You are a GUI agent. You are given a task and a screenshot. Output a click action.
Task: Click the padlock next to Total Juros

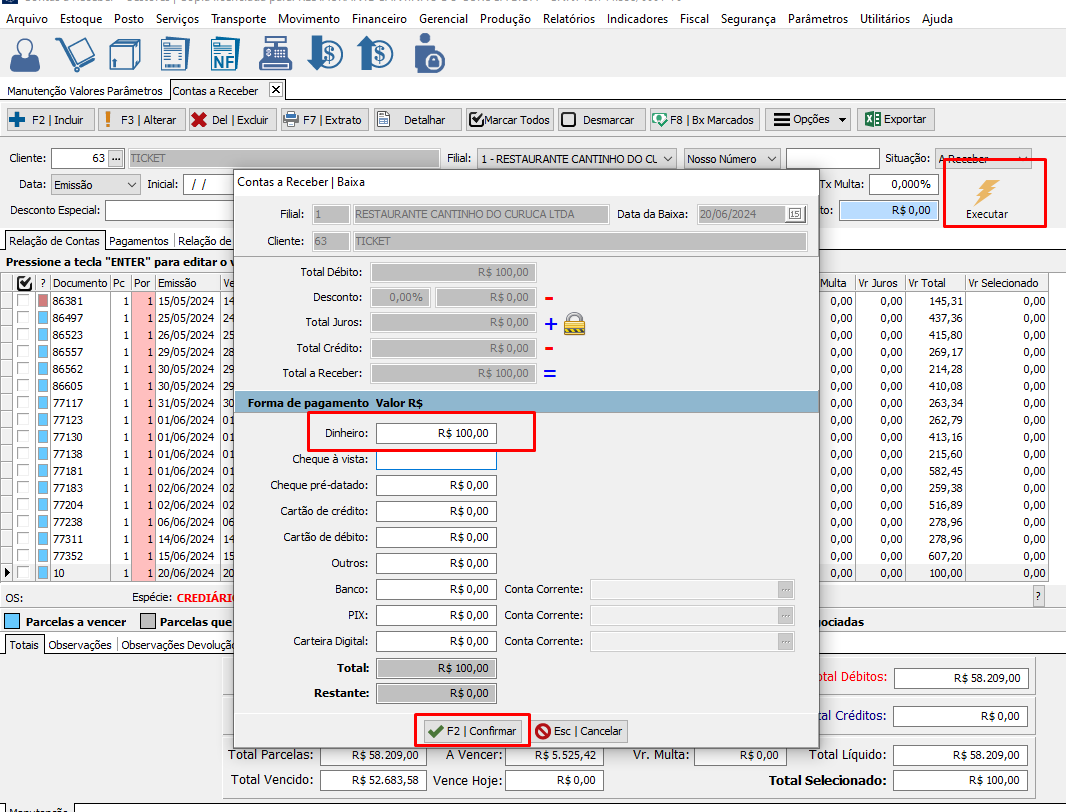click(574, 323)
